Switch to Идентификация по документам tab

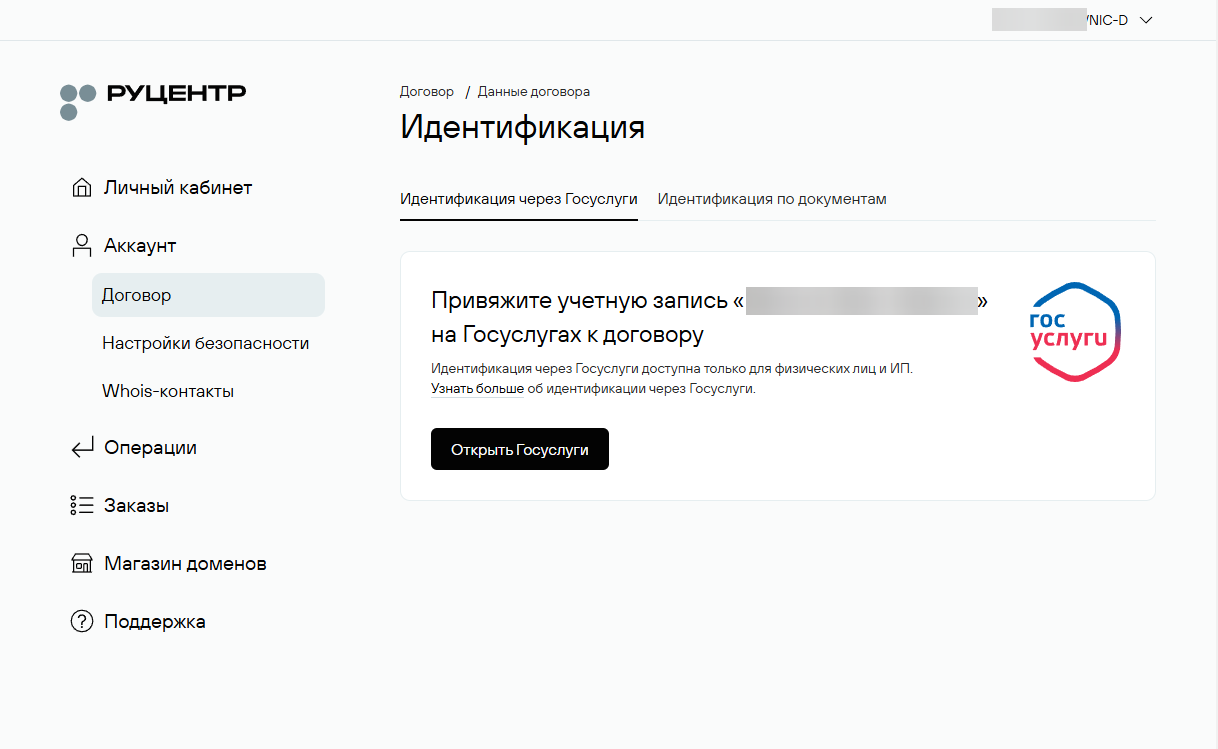click(x=772, y=199)
